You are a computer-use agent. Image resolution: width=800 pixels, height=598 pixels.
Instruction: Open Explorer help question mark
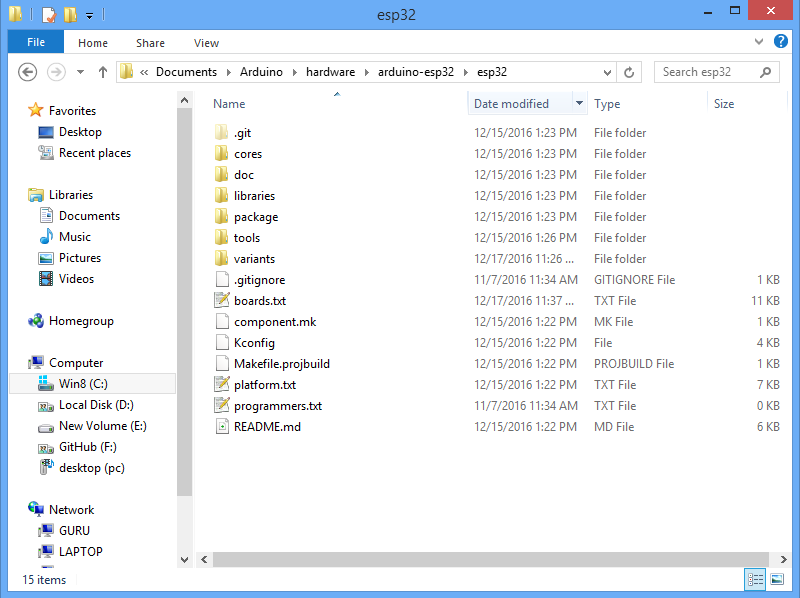coord(781,41)
